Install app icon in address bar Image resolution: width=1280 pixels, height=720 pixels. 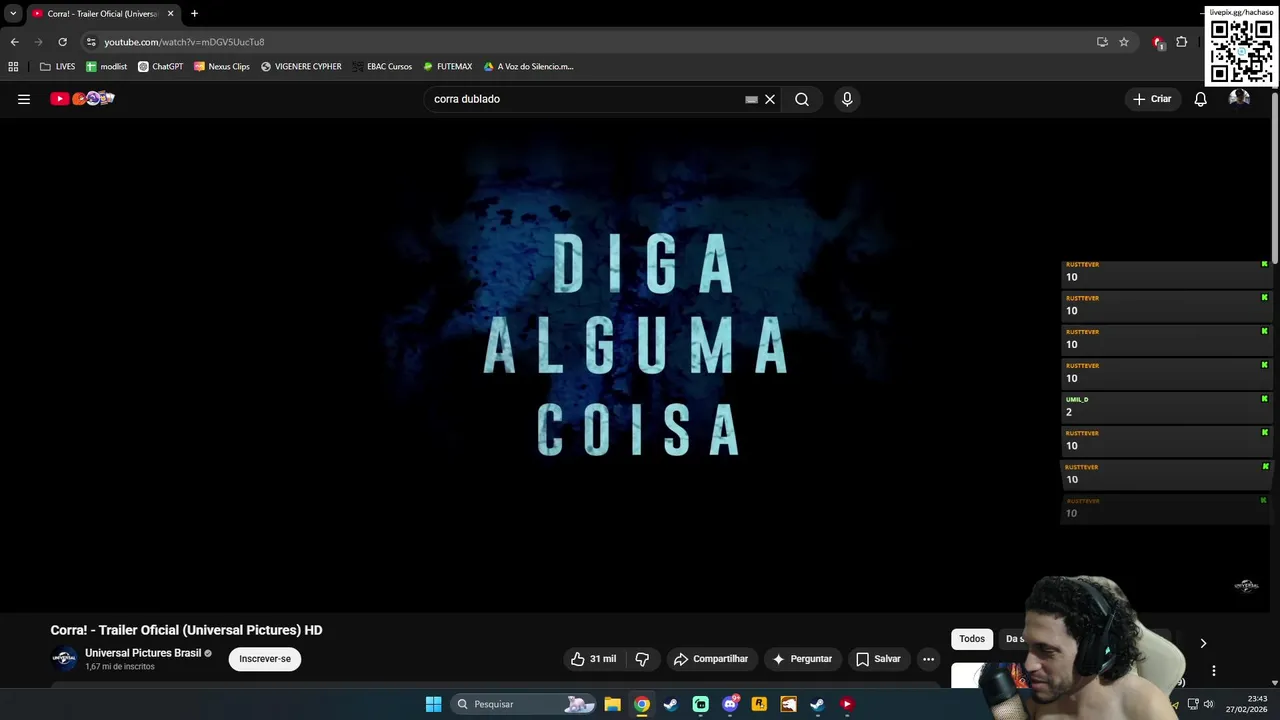pyautogui.click(x=1102, y=42)
